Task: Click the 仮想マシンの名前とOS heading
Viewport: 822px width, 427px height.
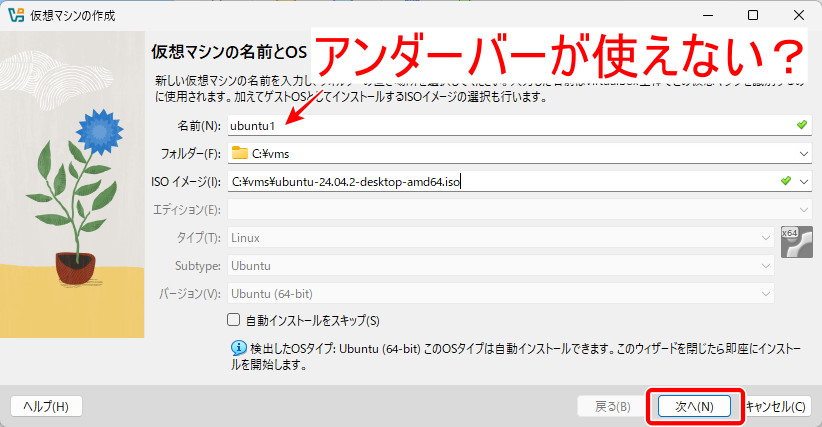Action: [x=229, y=51]
